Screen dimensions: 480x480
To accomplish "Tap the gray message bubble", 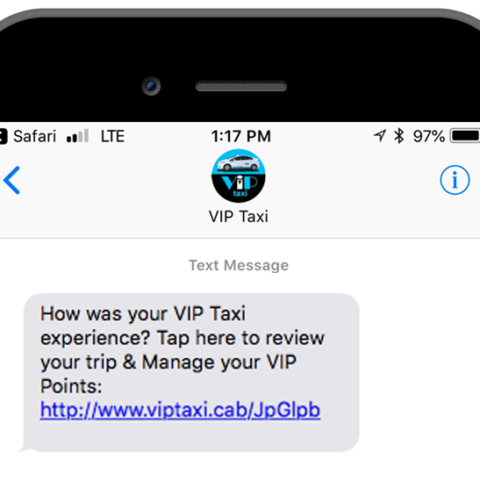I will point(191,373).
